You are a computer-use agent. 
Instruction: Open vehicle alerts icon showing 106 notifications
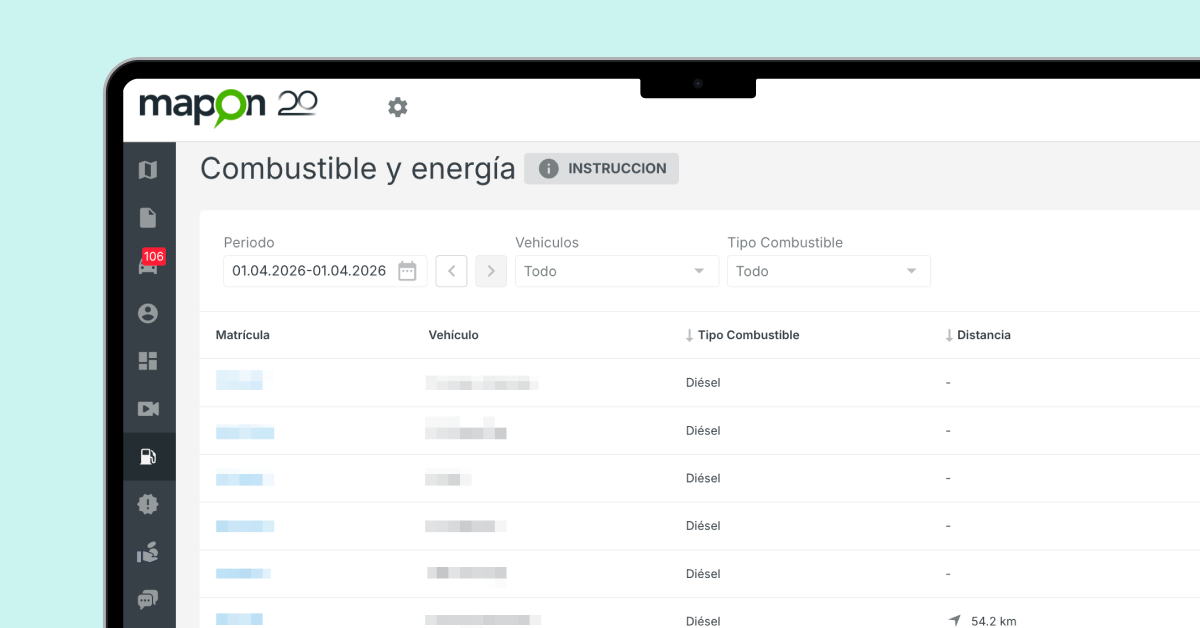(x=148, y=265)
